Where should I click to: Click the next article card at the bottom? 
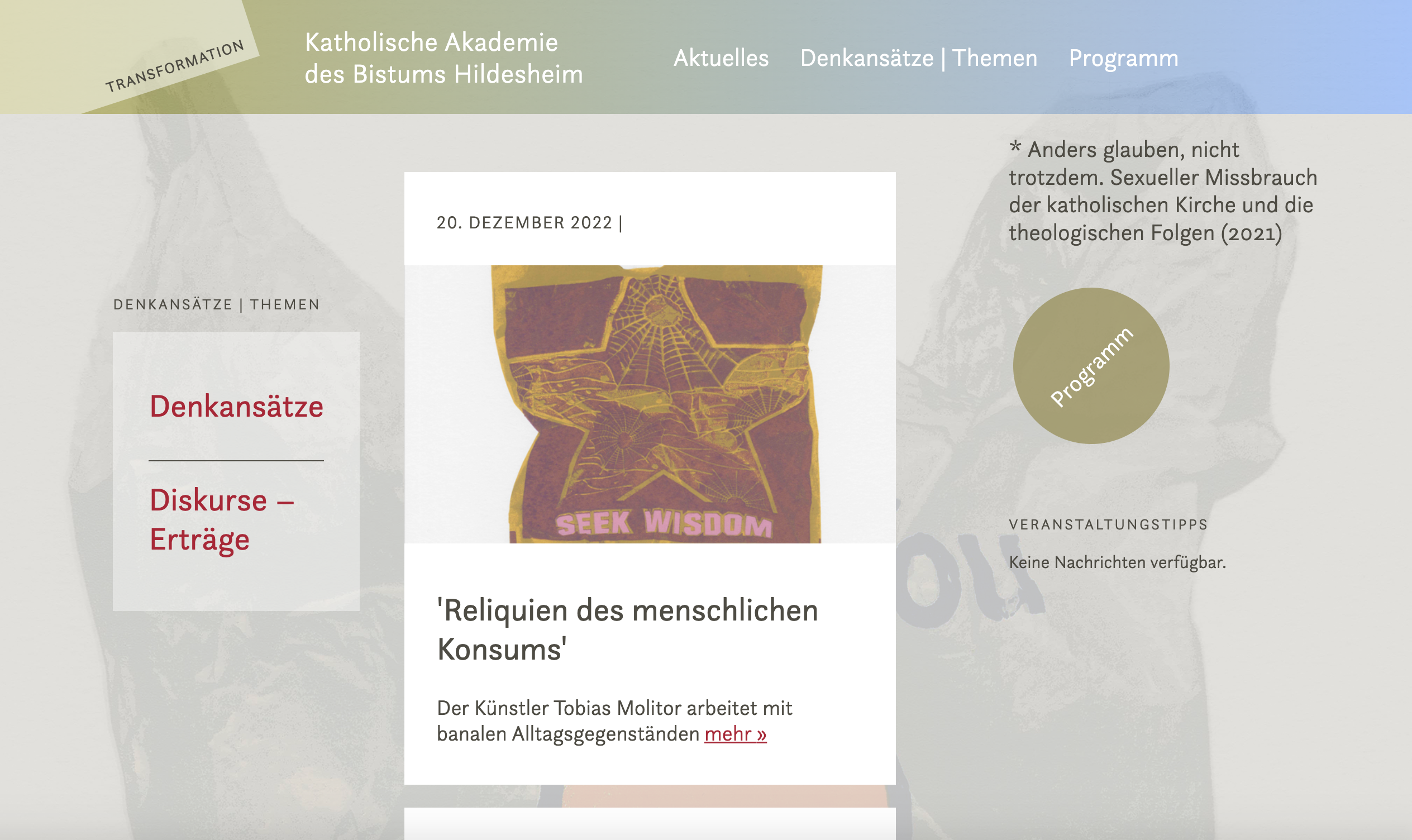pyautogui.click(x=650, y=824)
